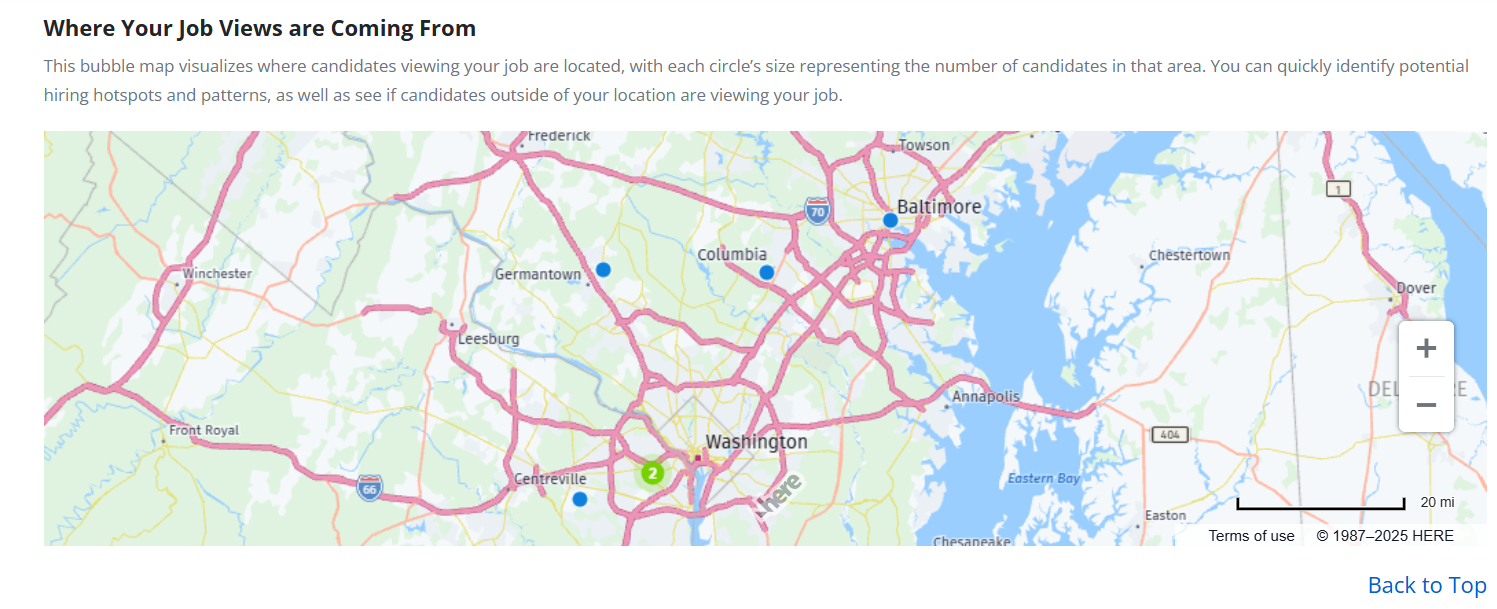Viewport: 1497px width, 609px height.
Task: Click the Route 404 marker near Easton
Action: [x=1169, y=434]
